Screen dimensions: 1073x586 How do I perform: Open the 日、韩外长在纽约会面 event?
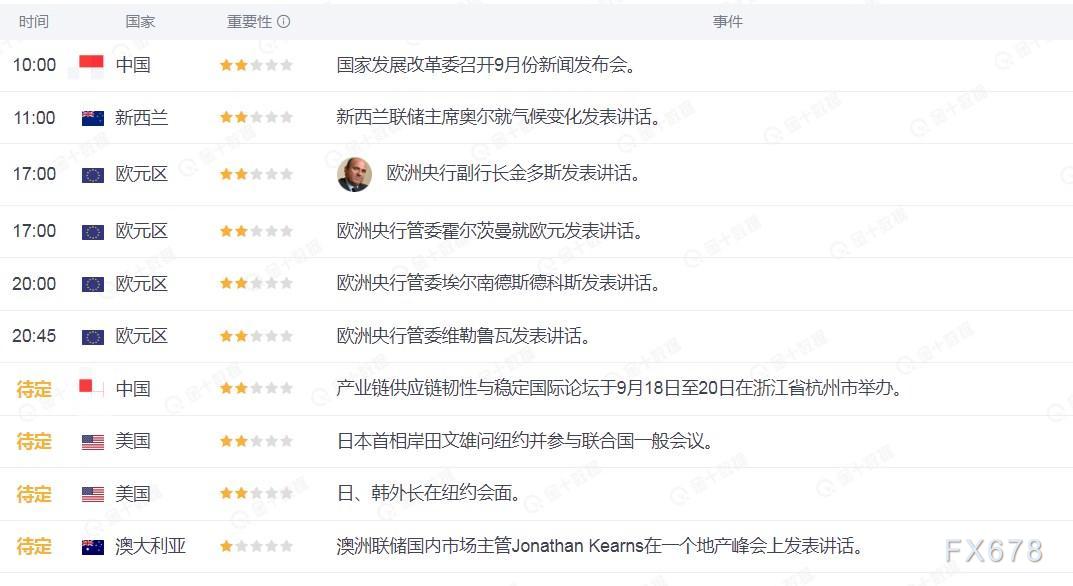pos(428,493)
